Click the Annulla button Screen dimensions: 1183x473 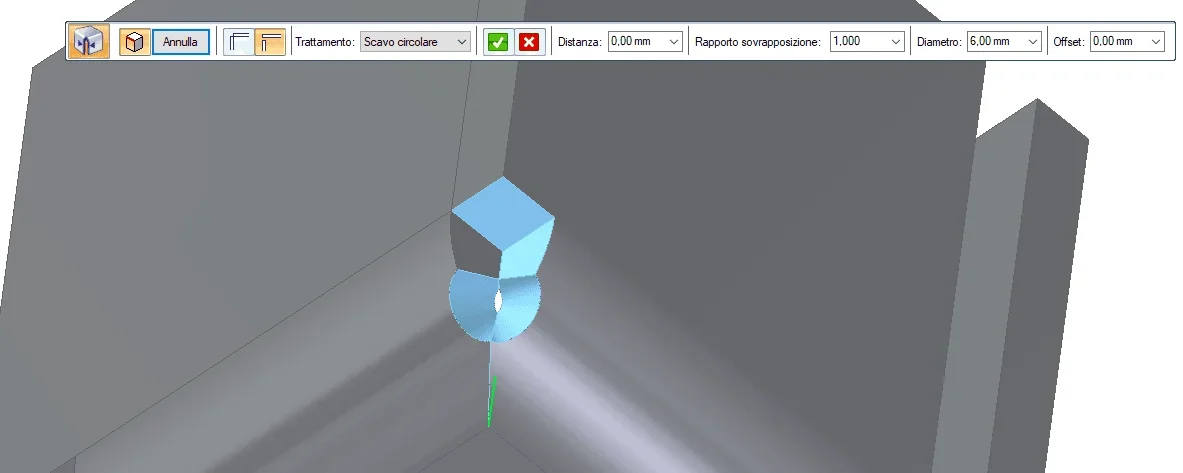pos(180,42)
